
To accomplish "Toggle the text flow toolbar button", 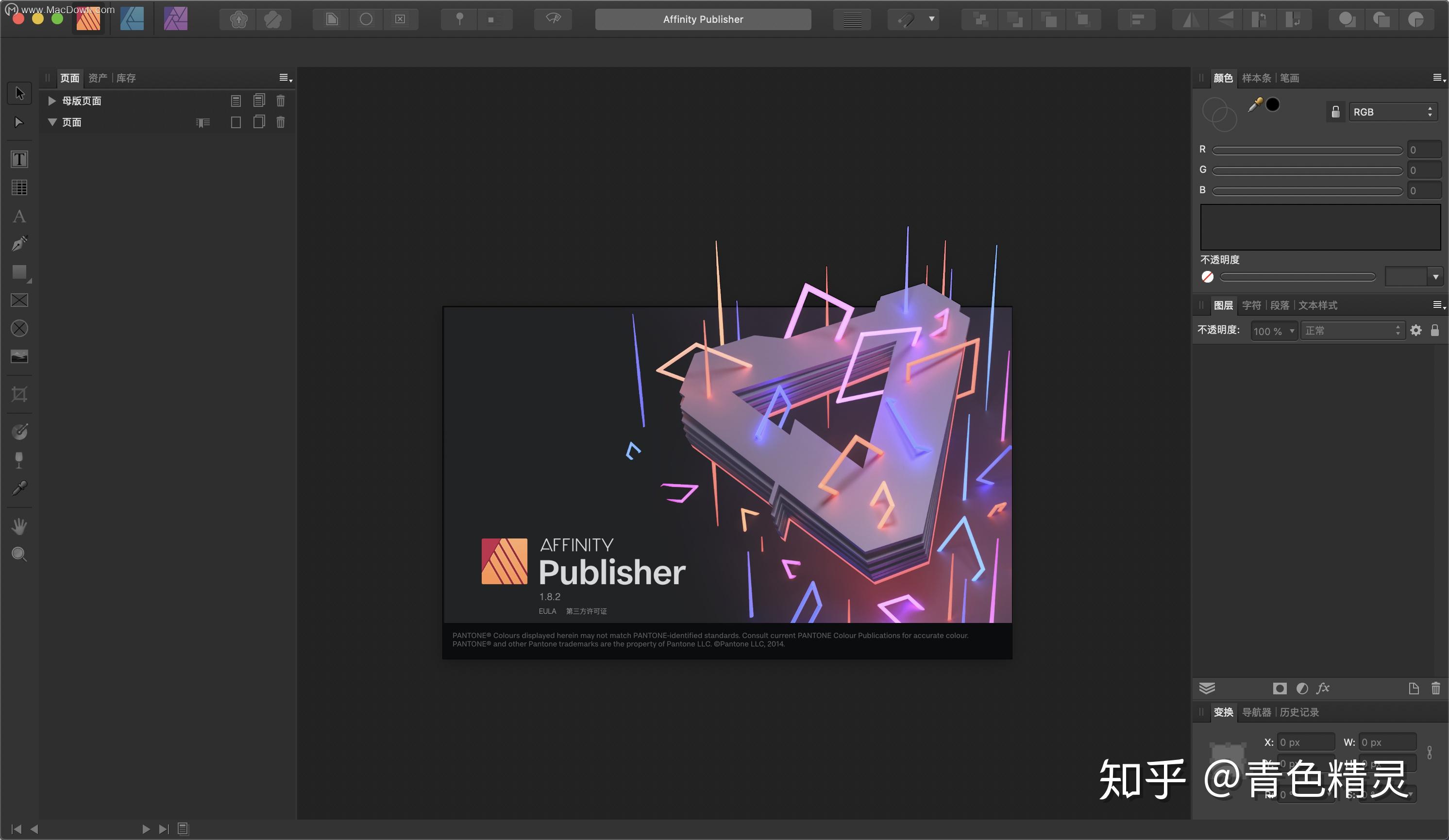I will point(852,19).
